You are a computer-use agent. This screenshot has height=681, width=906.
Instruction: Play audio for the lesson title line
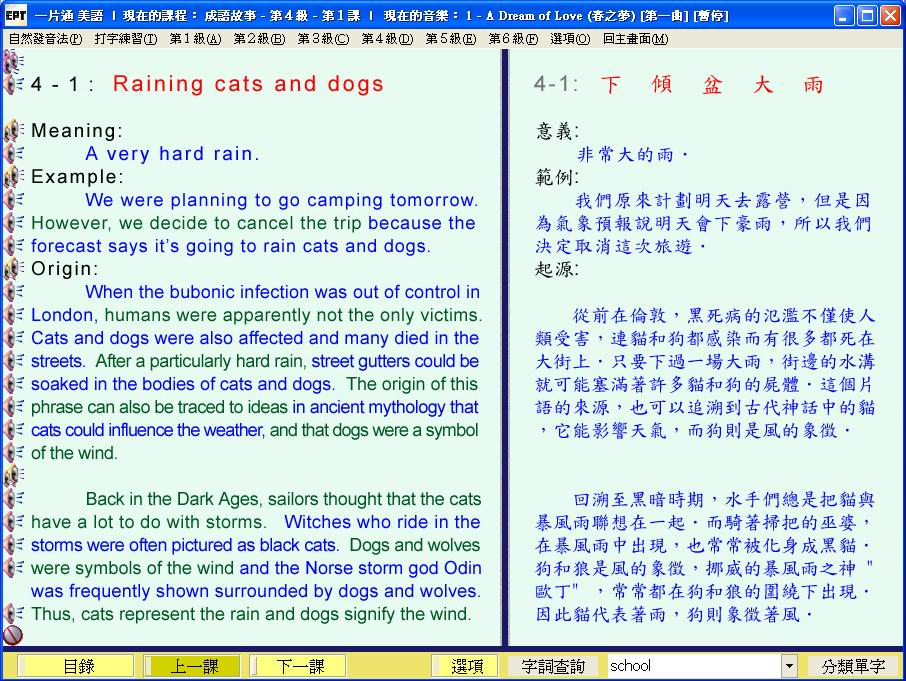tap(13, 84)
